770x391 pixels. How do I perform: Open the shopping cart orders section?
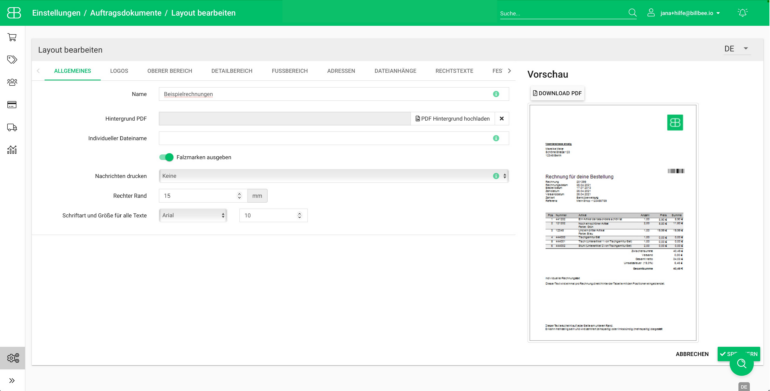12,37
